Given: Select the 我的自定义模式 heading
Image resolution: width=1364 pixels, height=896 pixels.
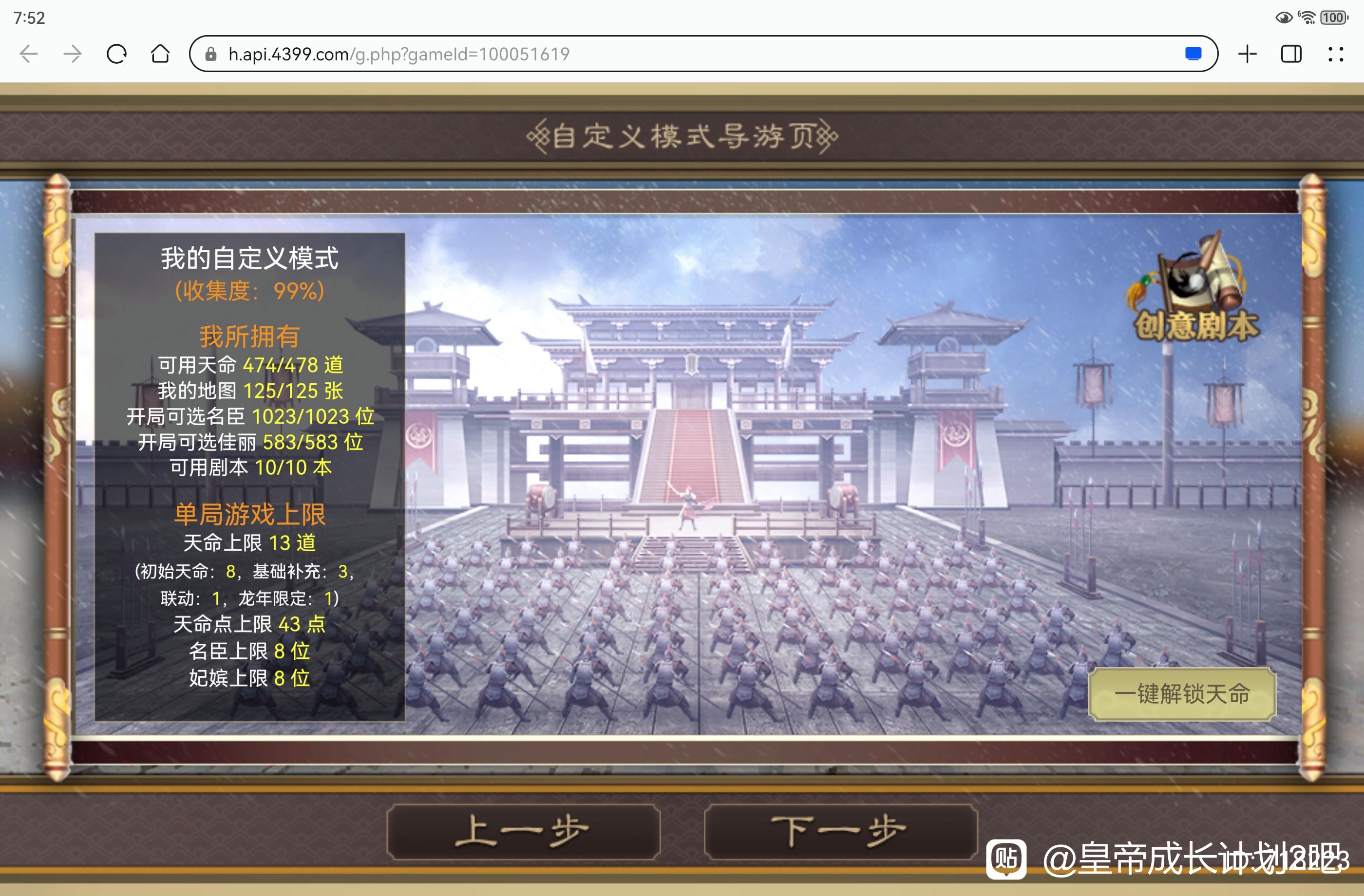Looking at the screenshot, I should (x=249, y=259).
